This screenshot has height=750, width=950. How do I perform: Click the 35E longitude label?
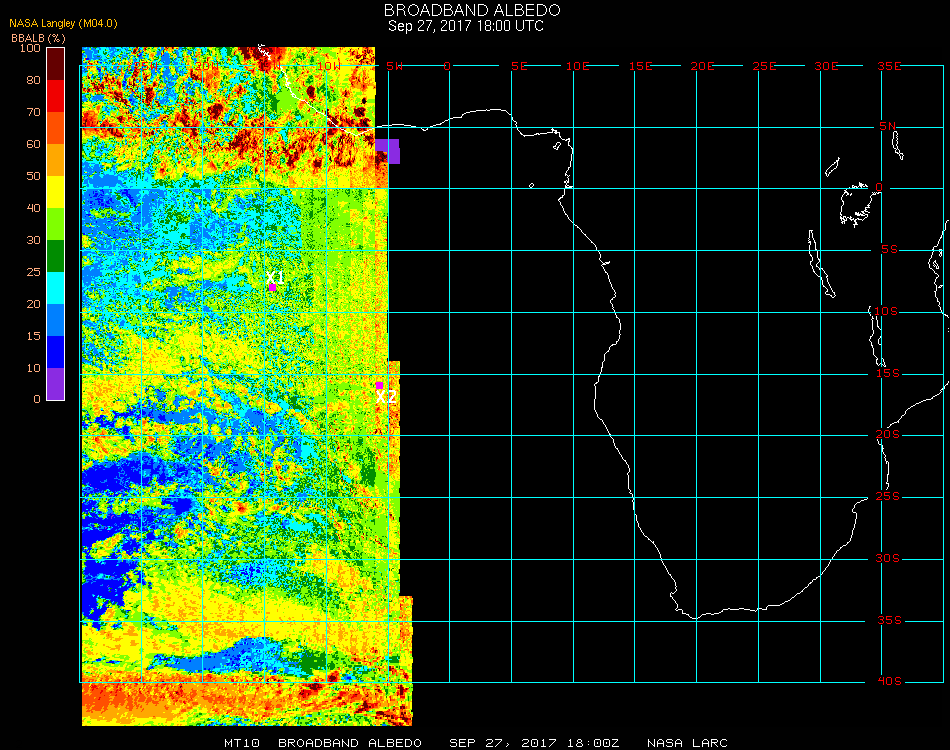coord(889,66)
